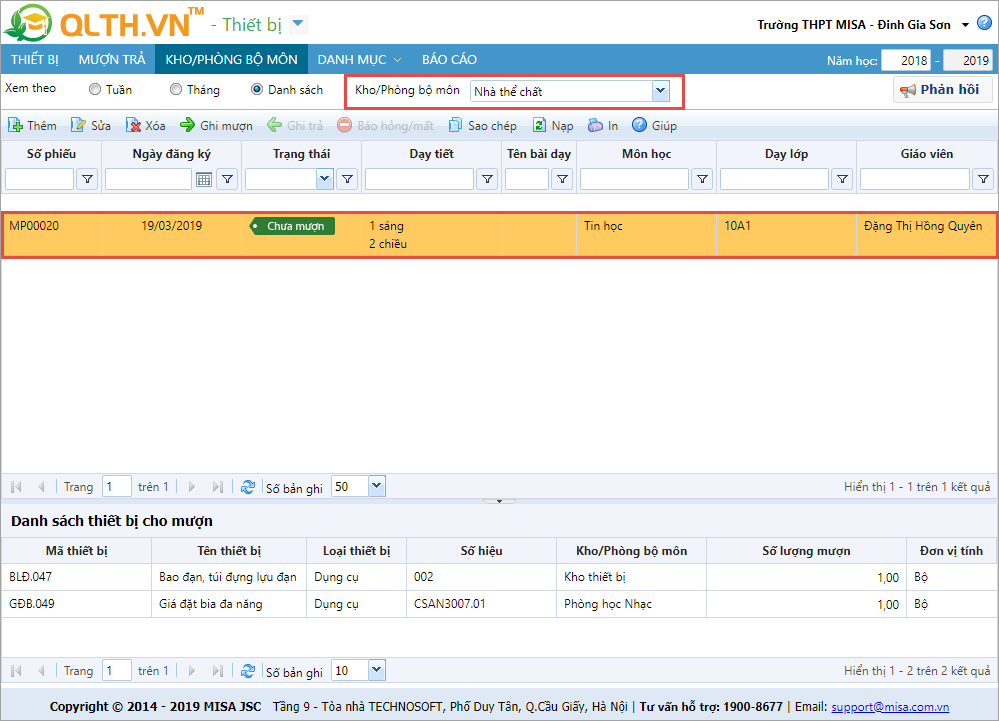Click filter icon under Trạng thái
The image size is (999, 721).
[347, 179]
